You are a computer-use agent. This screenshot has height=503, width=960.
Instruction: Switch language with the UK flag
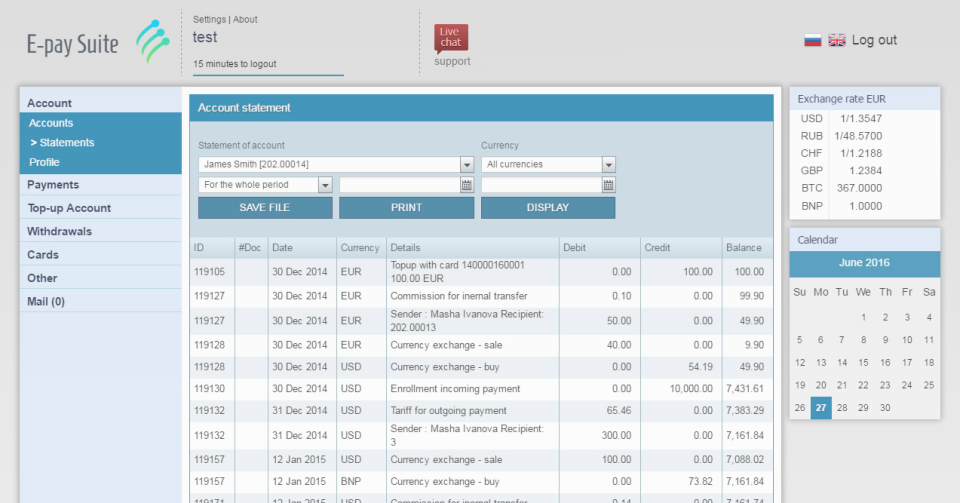pyautogui.click(x=837, y=40)
